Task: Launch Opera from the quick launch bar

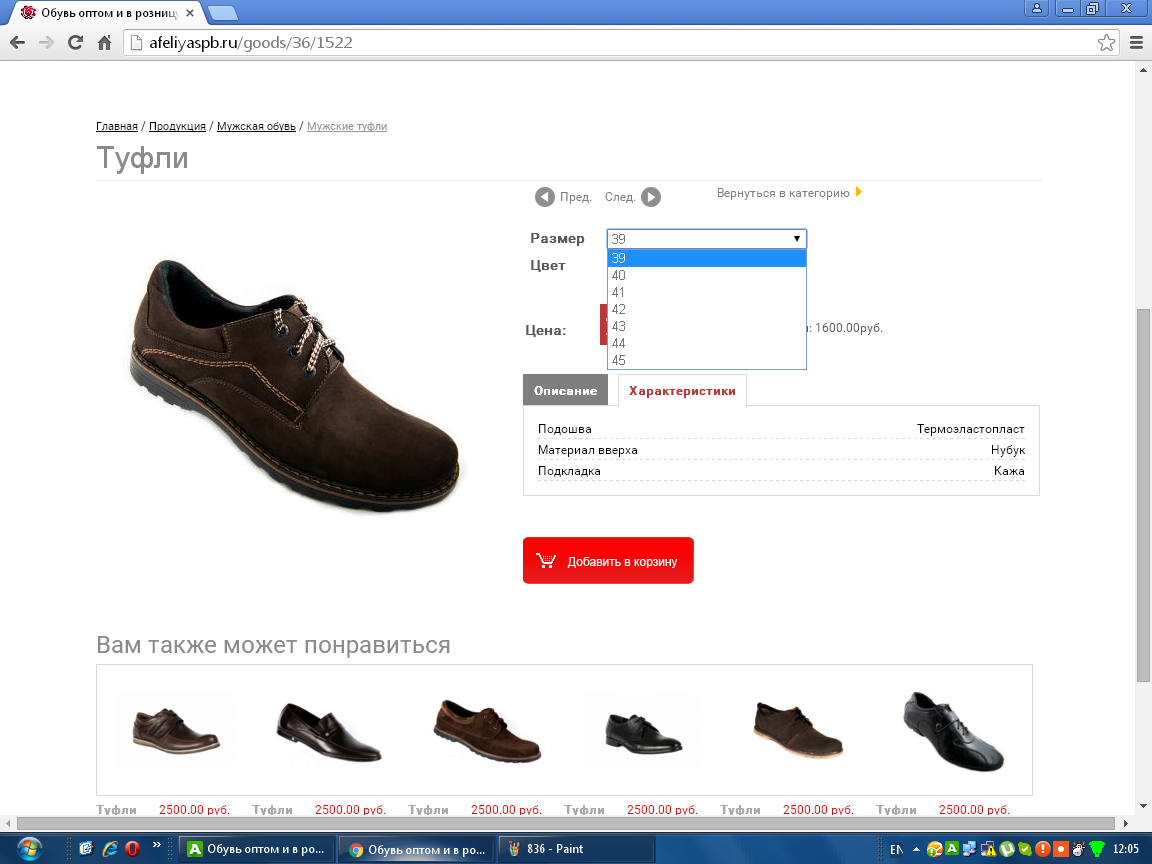Action: [x=132, y=849]
